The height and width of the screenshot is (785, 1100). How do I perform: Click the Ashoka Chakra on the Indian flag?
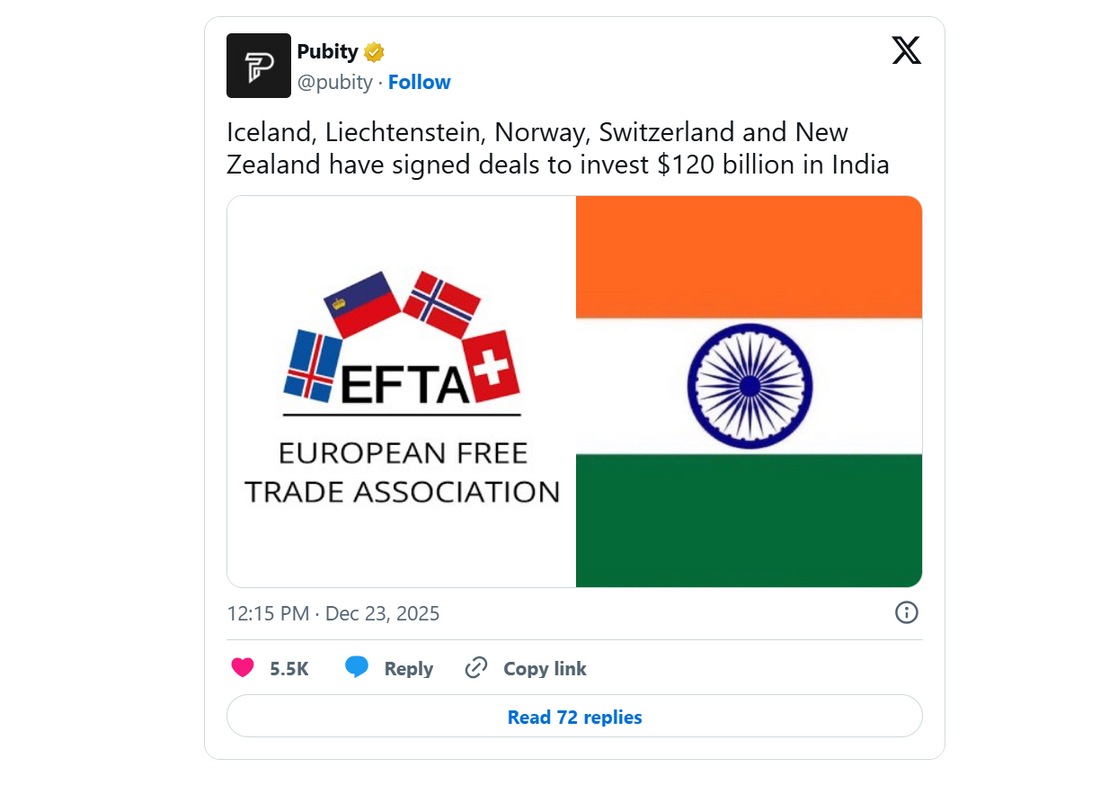click(748, 386)
